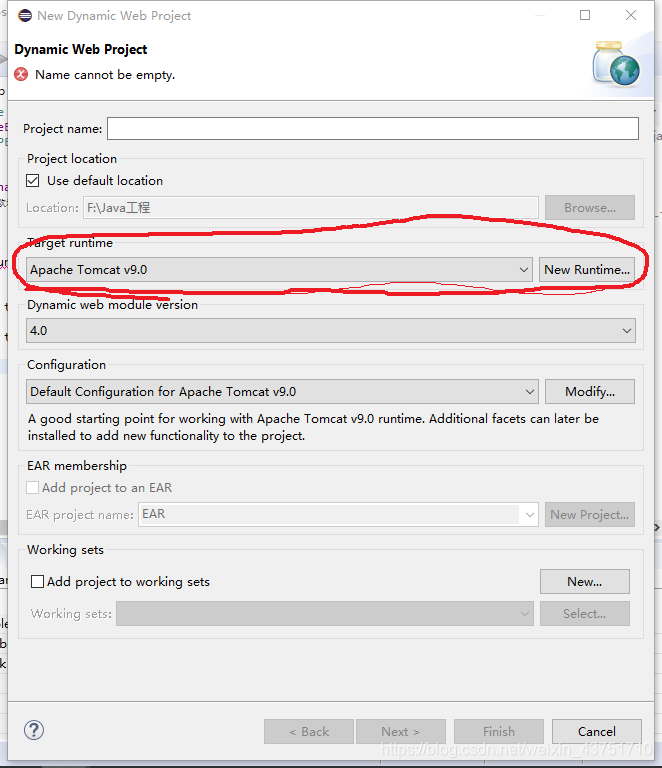The image size is (662, 768).
Task: Close the New Dynamic Web Project dialog
Action: point(631,15)
